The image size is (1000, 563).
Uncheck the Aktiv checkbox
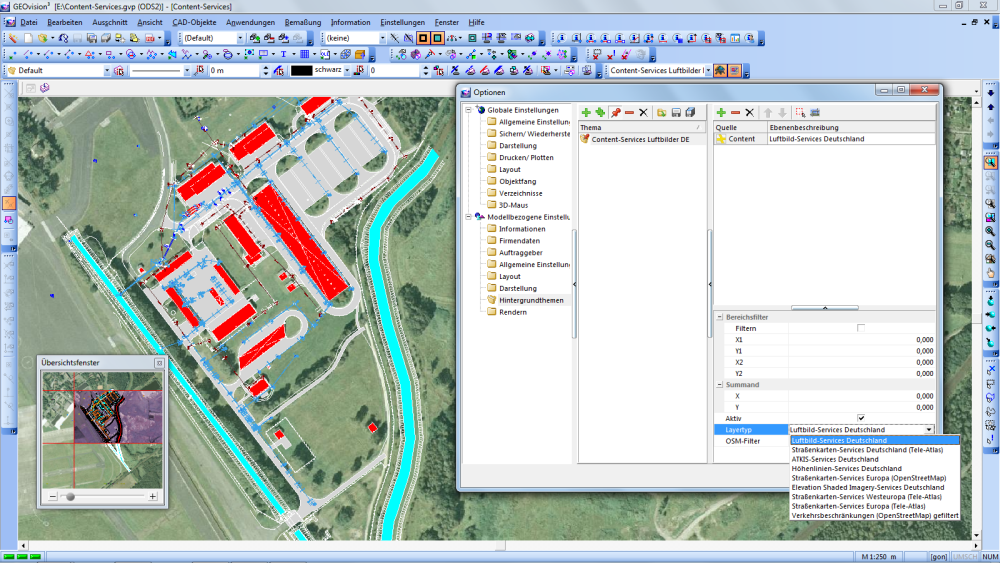click(861, 418)
